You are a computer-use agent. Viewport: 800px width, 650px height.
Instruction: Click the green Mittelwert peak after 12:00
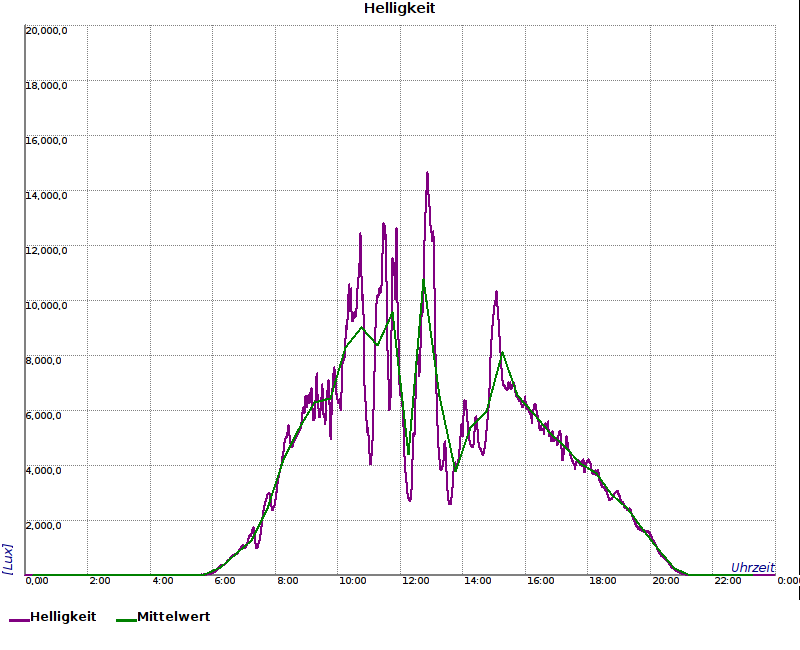point(423,280)
